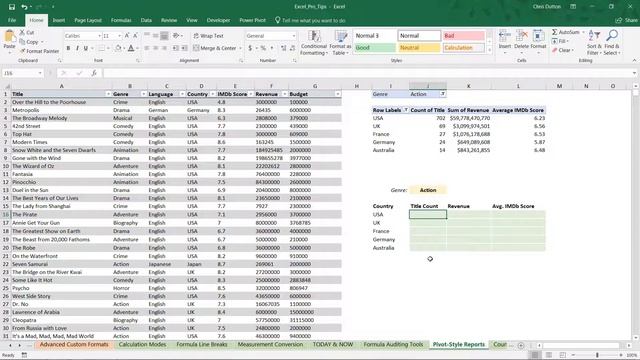Open Conditional Formatting menu
Viewport: 640px width, 360px height.
pos(313,43)
